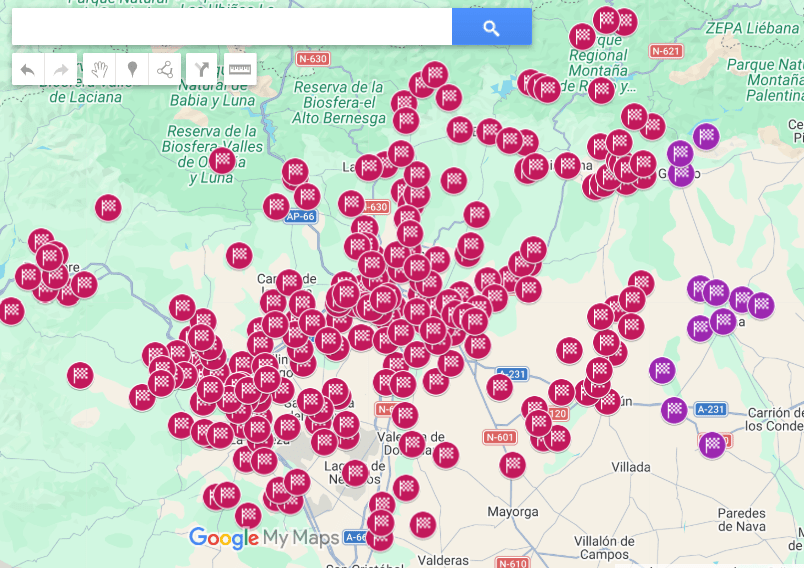The image size is (804, 568).
Task: Undo the last map edit
Action: (28, 70)
